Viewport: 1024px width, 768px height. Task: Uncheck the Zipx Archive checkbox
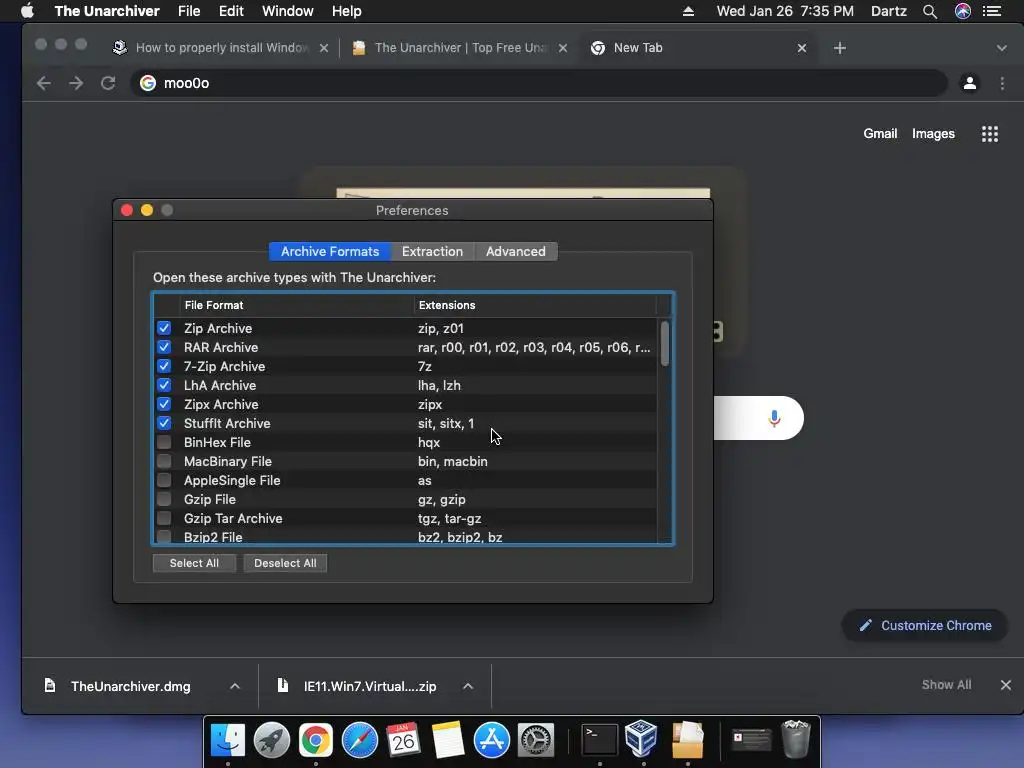tap(164, 404)
